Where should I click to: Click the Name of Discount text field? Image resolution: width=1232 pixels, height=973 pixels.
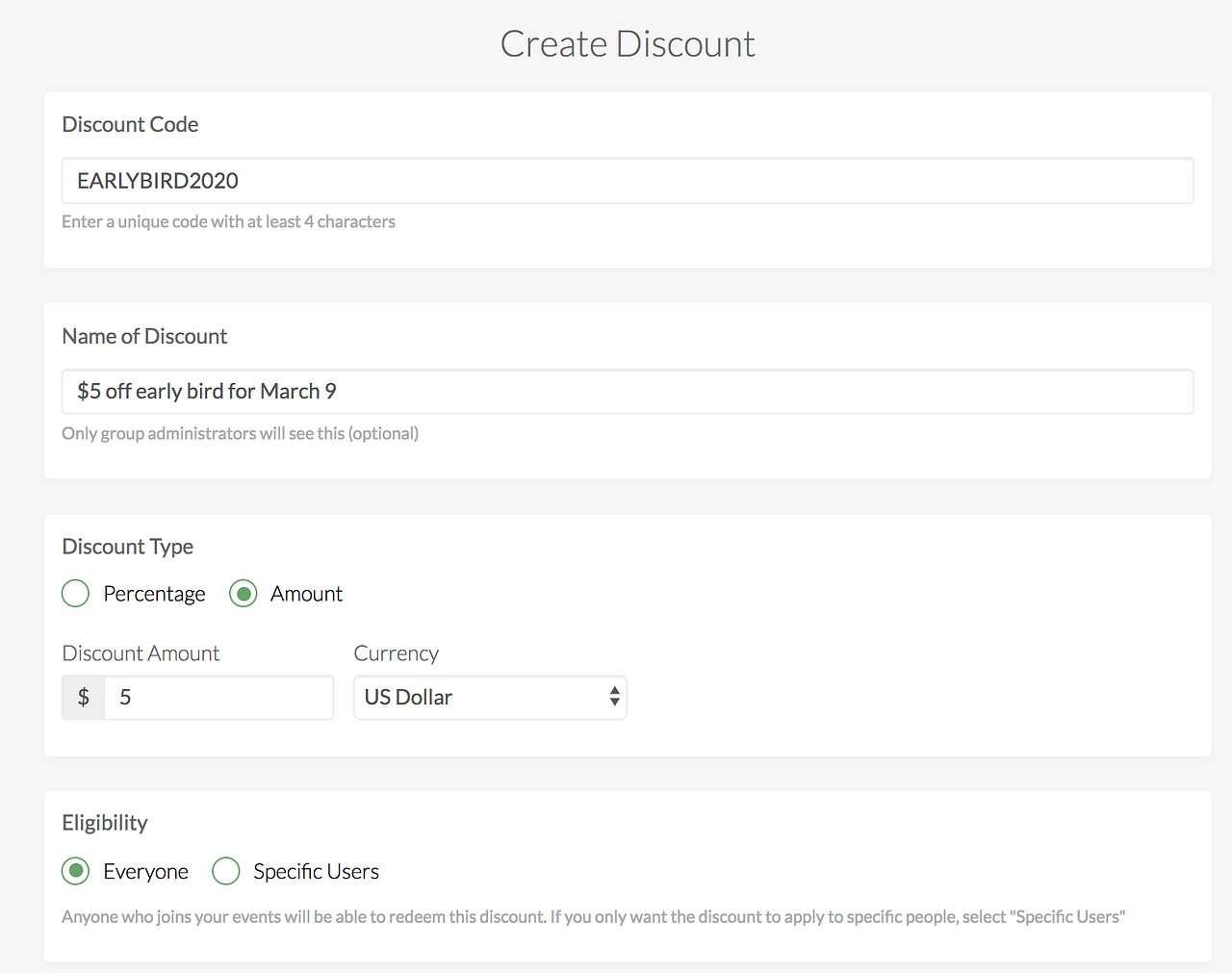(628, 392)
